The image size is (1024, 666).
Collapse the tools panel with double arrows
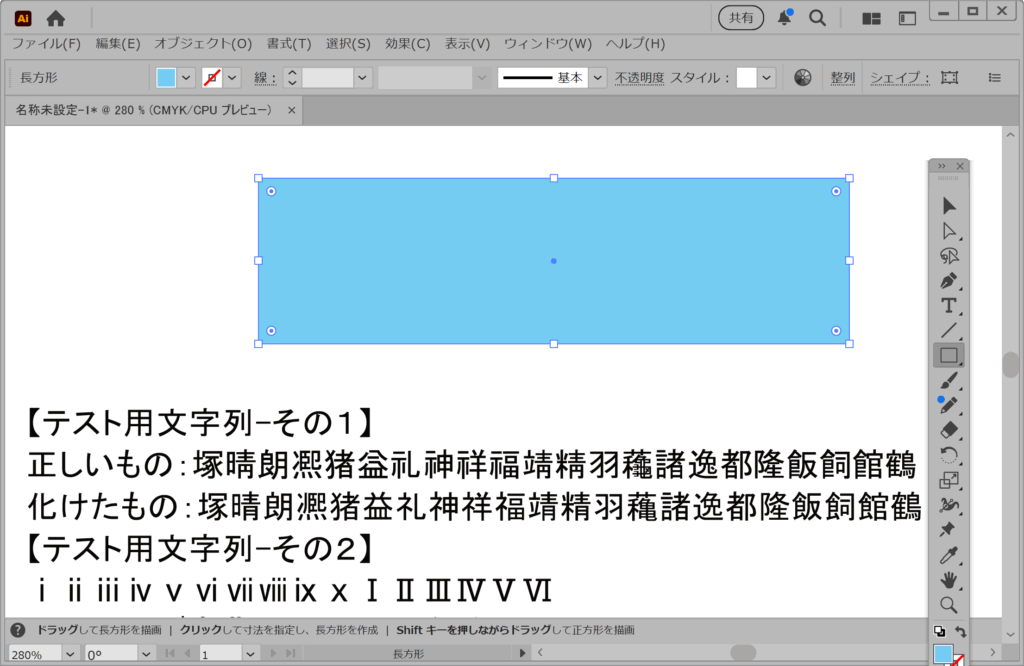(941, 166)
